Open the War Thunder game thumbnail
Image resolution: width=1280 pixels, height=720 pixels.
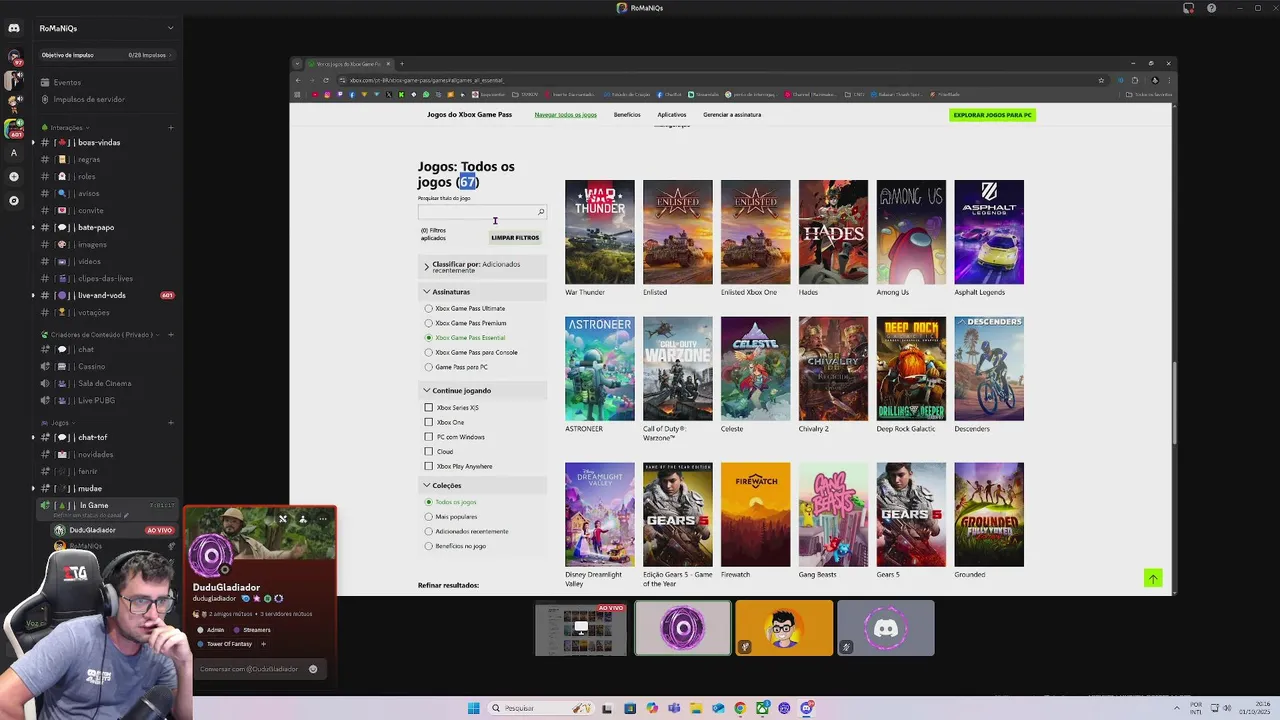click(x=599, y=232)
